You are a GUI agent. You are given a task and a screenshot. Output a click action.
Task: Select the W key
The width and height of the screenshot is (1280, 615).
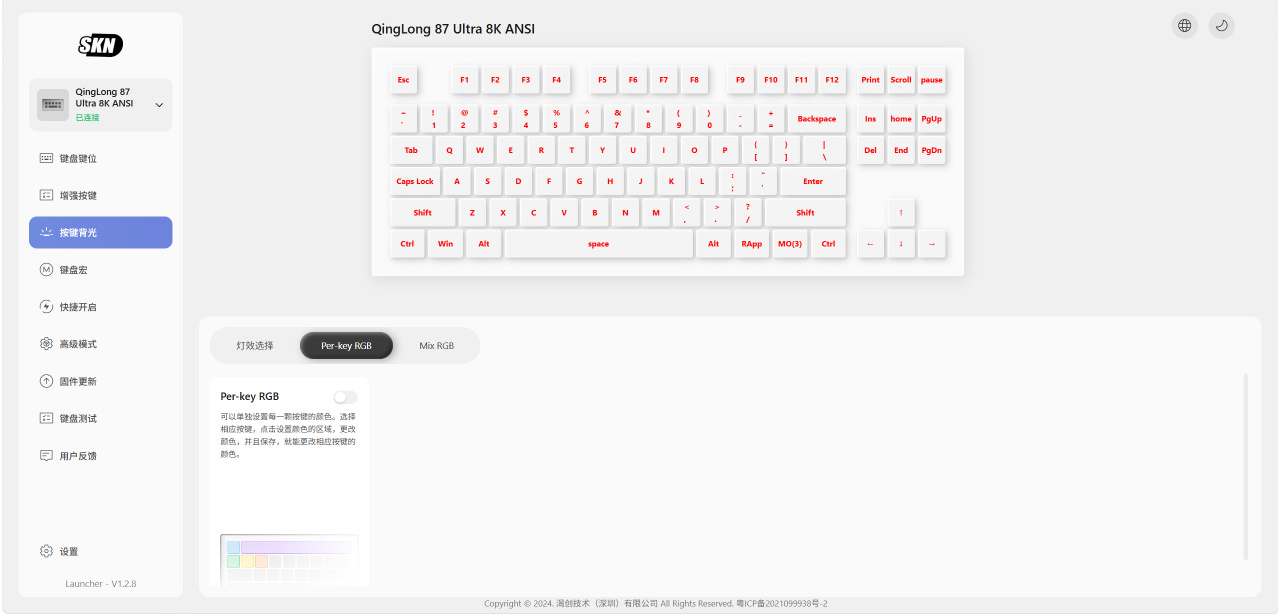[x=480, y=150]
